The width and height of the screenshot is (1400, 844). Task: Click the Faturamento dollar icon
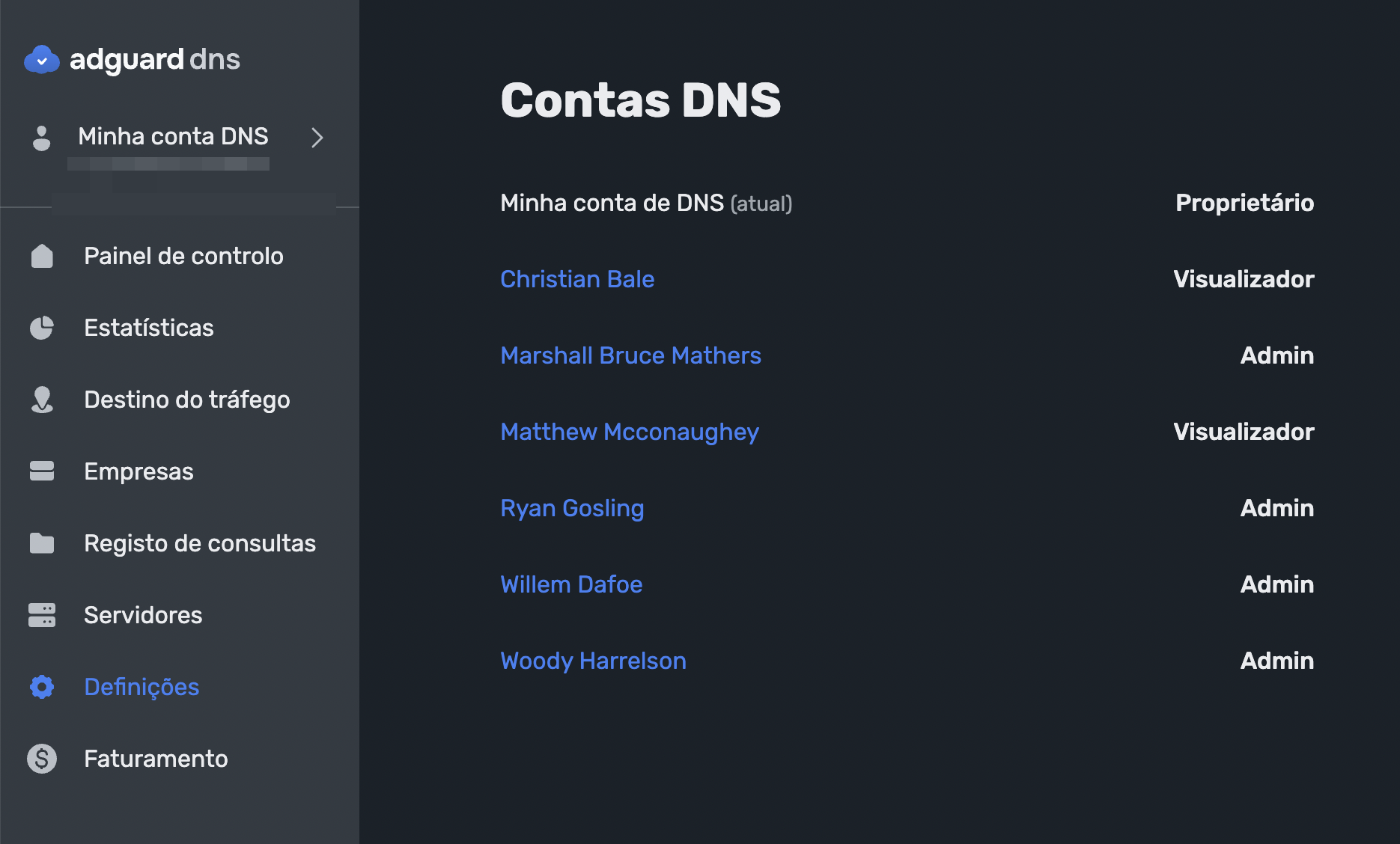[x=42, y=758]
